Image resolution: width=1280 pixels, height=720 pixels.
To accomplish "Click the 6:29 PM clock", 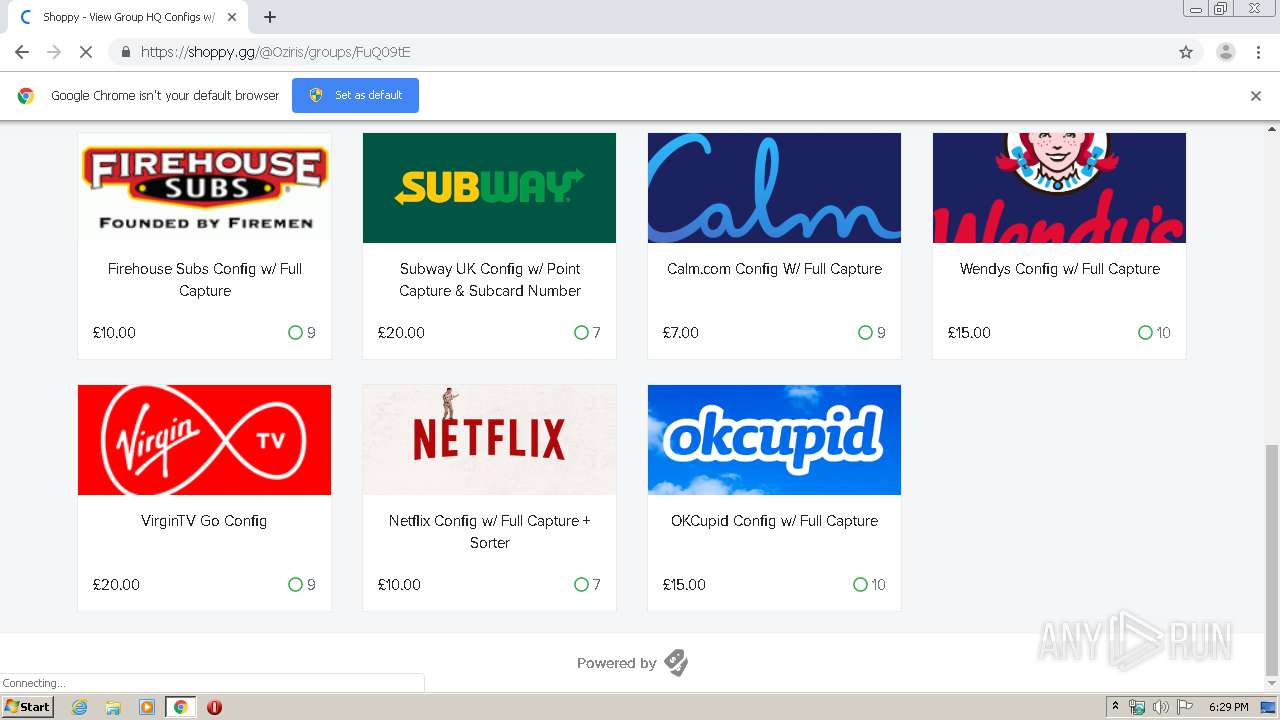I will pos(1229,707).
